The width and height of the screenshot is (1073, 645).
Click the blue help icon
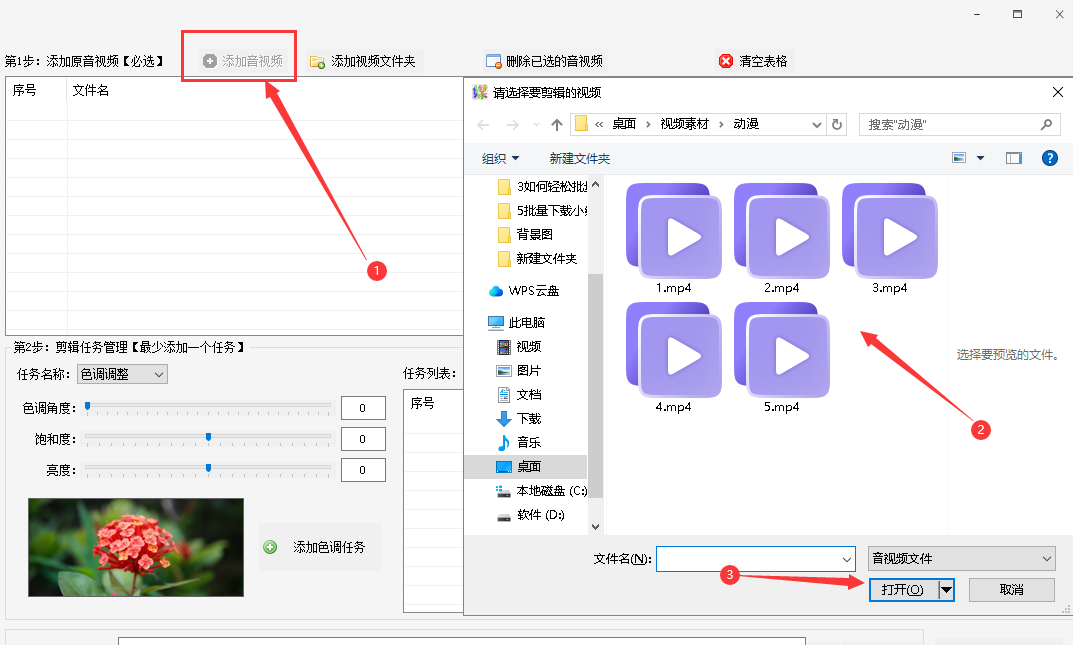coord(1049,158)
